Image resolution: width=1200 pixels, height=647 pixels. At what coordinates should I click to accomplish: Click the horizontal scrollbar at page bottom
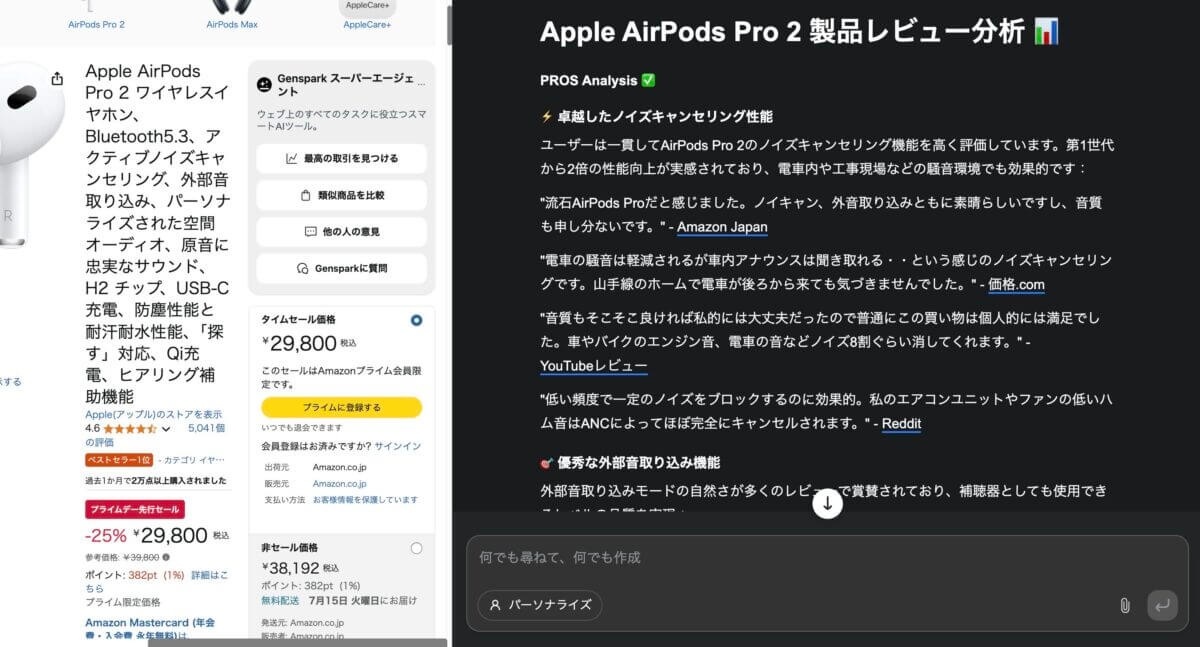pos(296,643)
